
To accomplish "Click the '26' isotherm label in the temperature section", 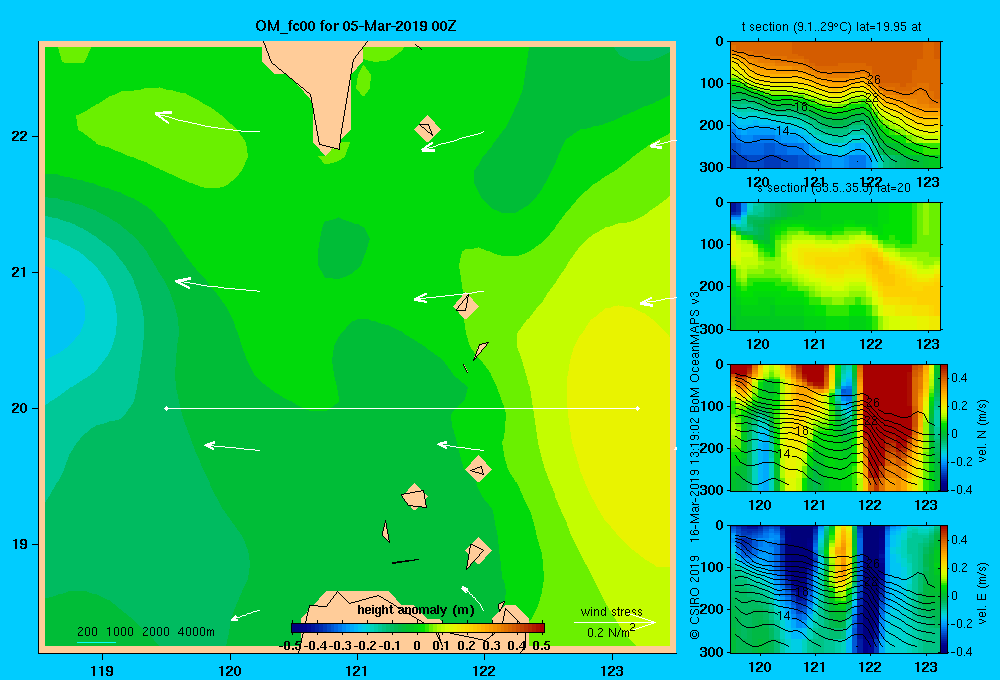I will (x=873, y=80).
